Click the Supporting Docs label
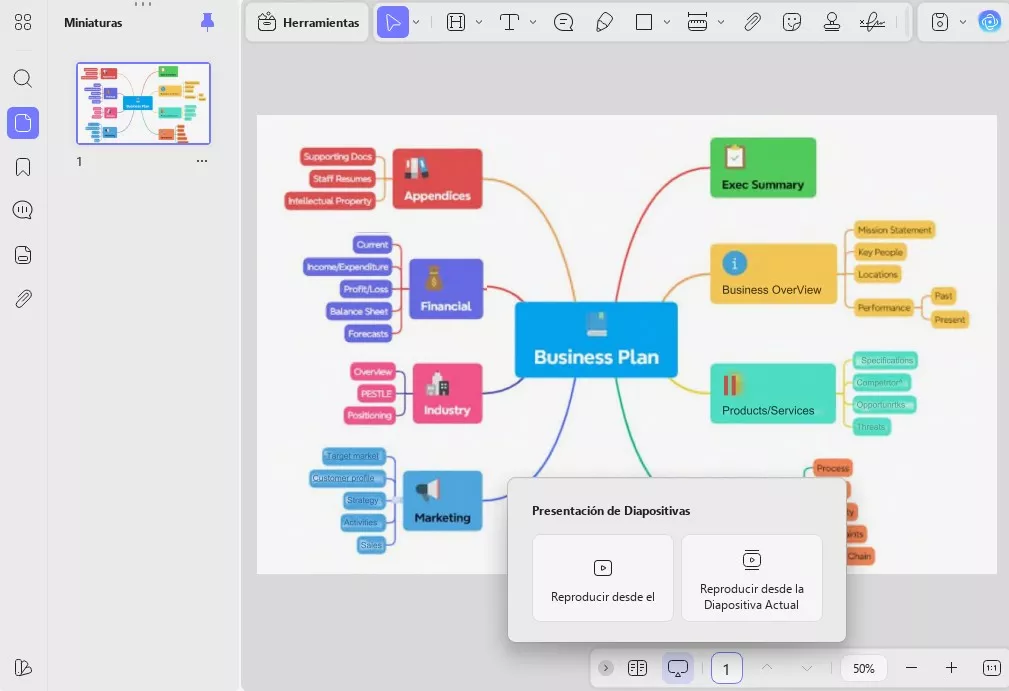This screenshot has width=1009, height=691. point(338,156)
